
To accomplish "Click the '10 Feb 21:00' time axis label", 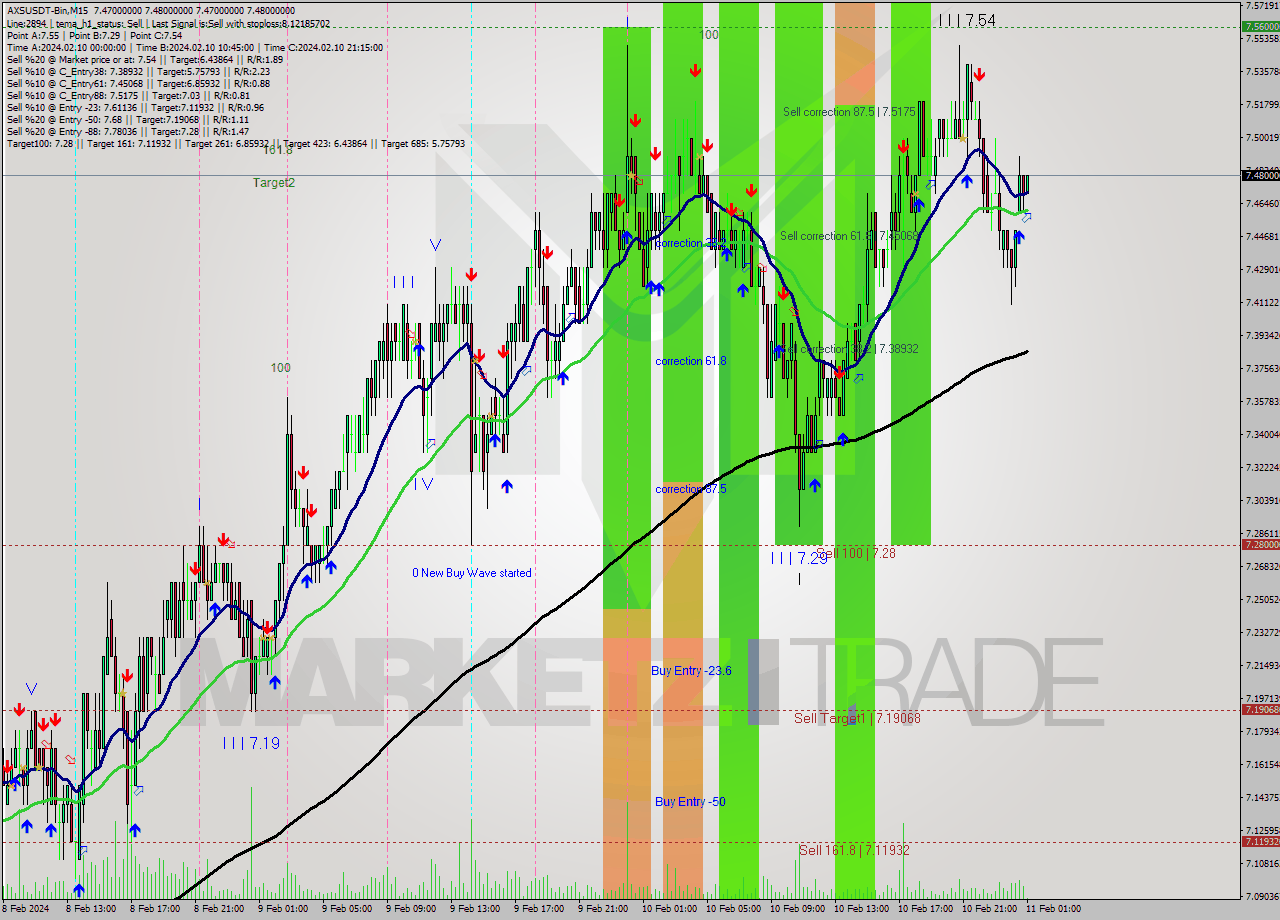I will coord(990,909).
